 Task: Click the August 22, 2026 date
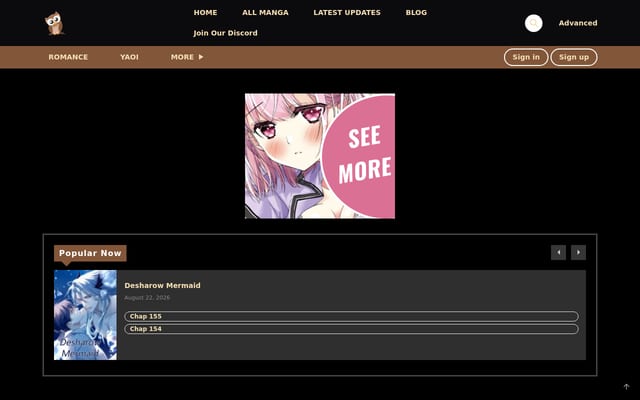click(x=147, y=298)
